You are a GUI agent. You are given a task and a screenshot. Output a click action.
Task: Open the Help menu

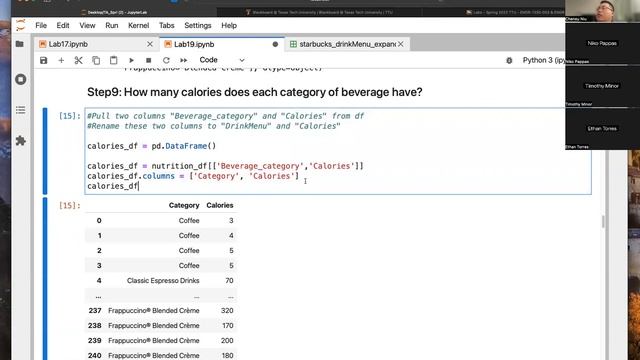coord(229,25)
